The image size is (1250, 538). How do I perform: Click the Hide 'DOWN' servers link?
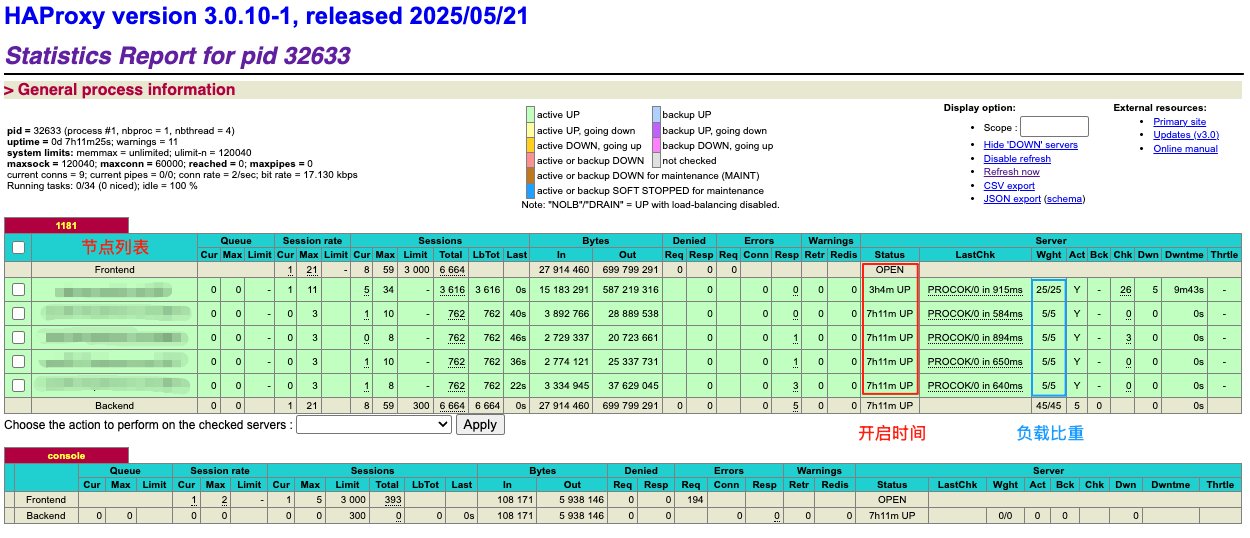tap(1030, 145)
